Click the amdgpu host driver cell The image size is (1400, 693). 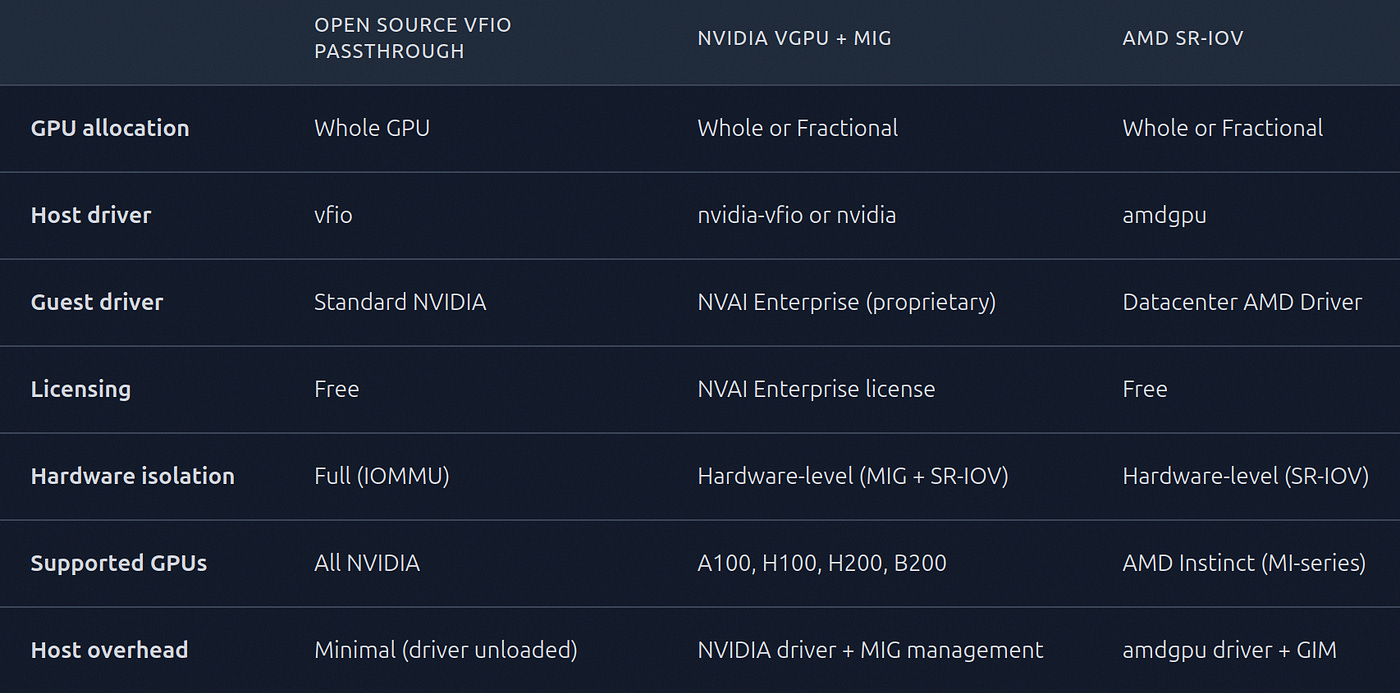1165,216
